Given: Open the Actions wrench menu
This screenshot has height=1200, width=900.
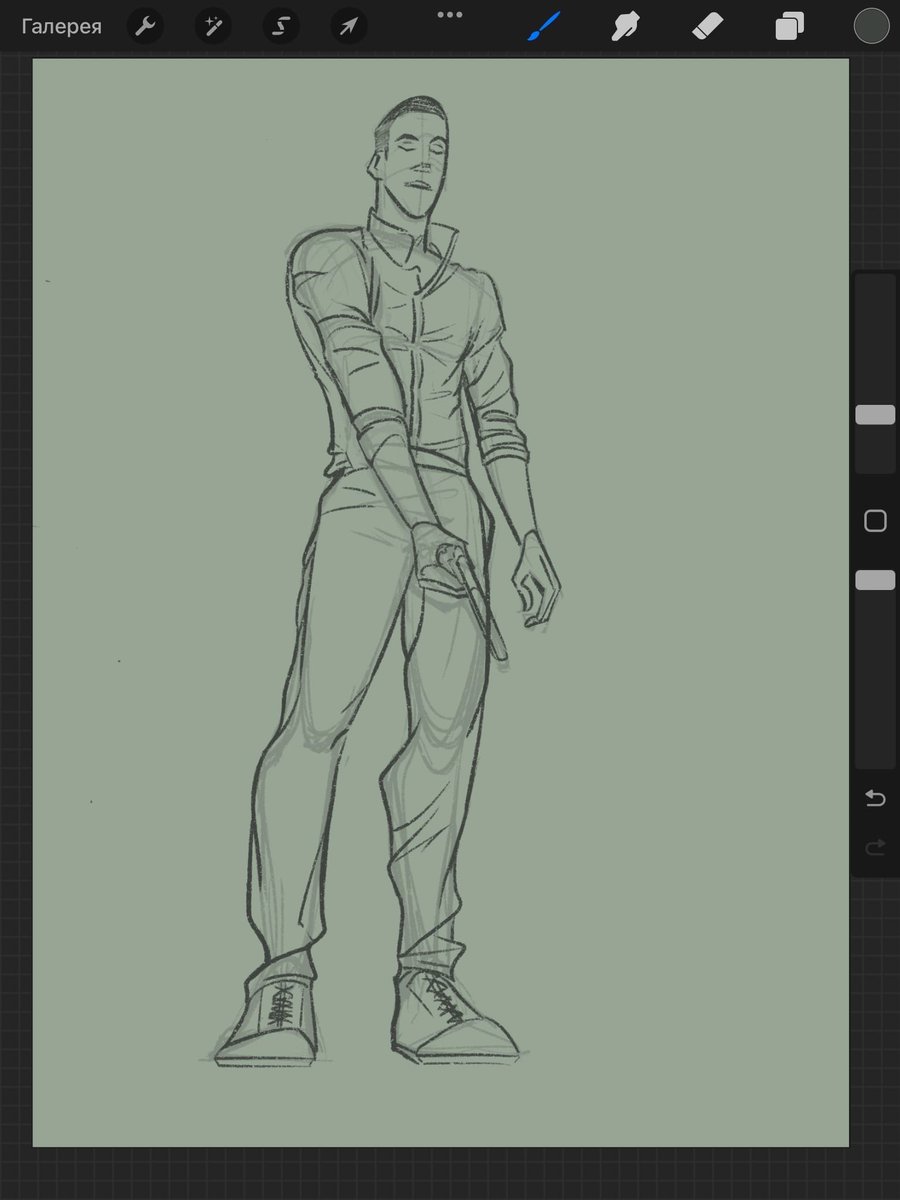Looking at the screenshot, I should [145, 27].
